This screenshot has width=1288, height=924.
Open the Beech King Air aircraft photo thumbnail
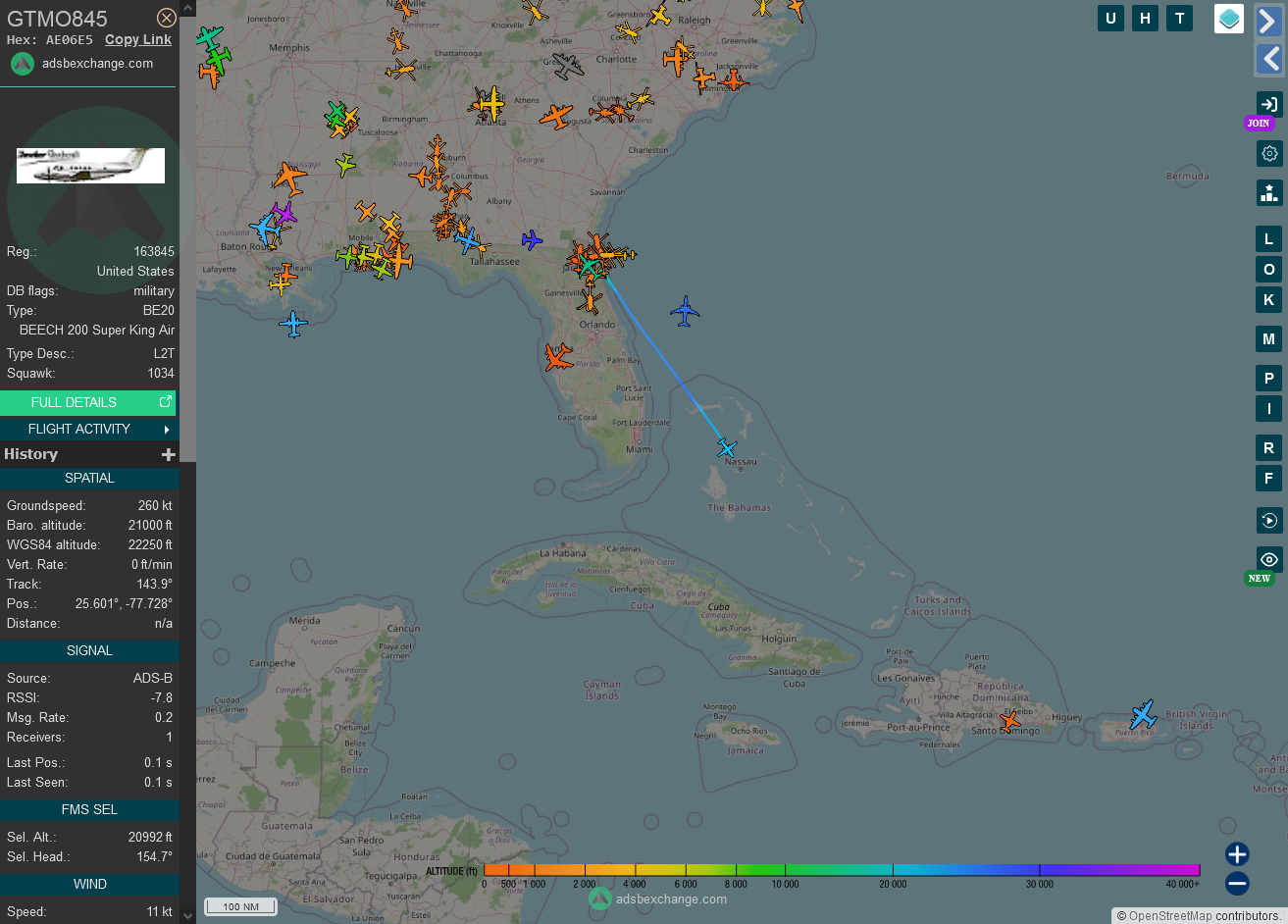(x=90, y=166)
